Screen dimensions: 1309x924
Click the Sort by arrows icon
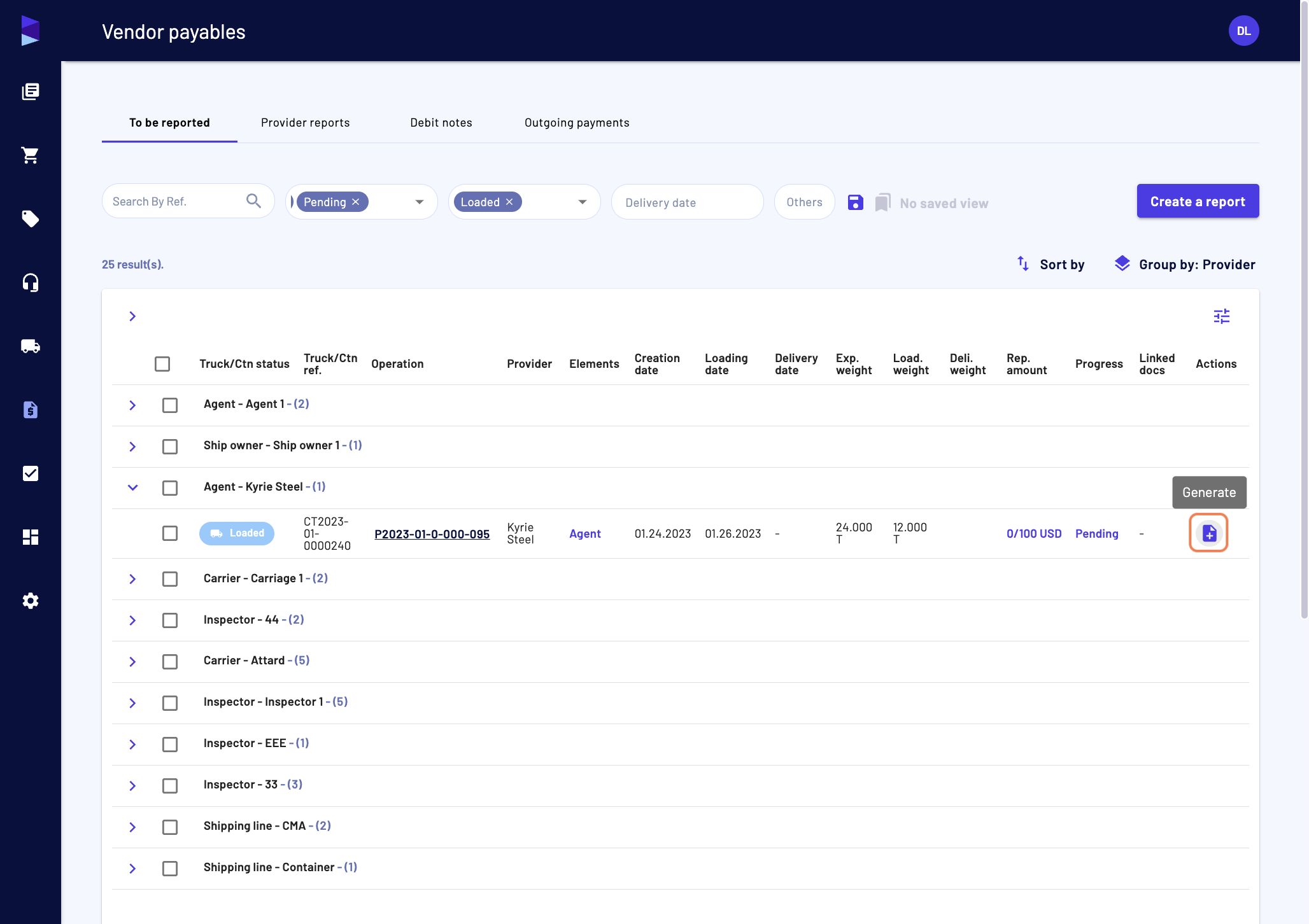tap(1022, 263)
